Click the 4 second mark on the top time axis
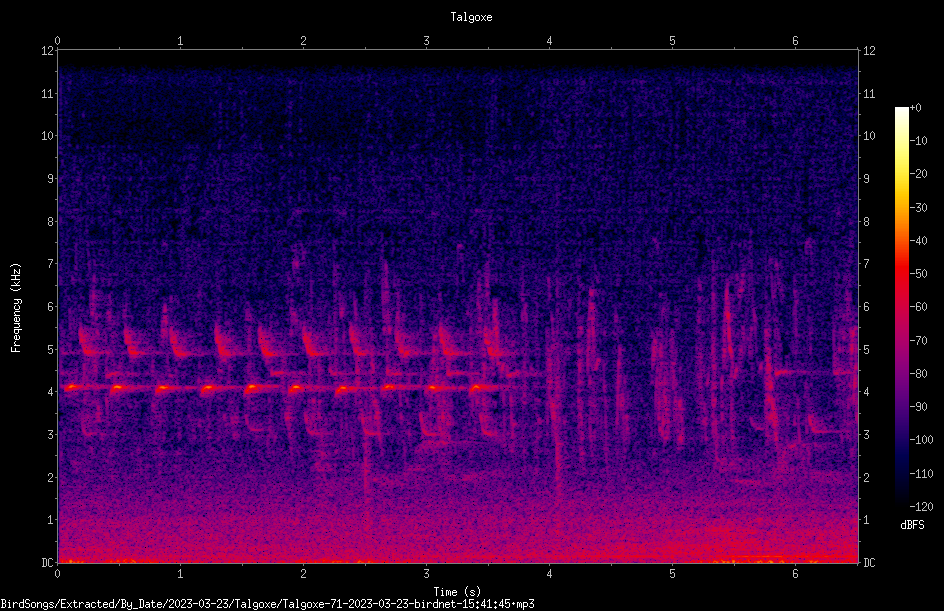 tap(550, 41)
